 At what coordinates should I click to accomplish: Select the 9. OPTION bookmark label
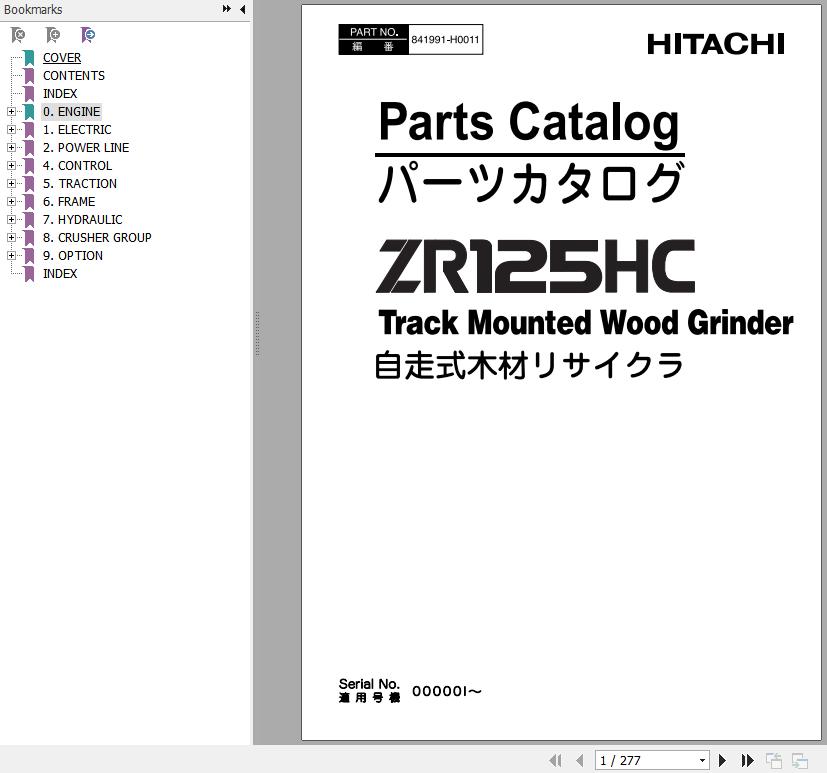point(73,256)
